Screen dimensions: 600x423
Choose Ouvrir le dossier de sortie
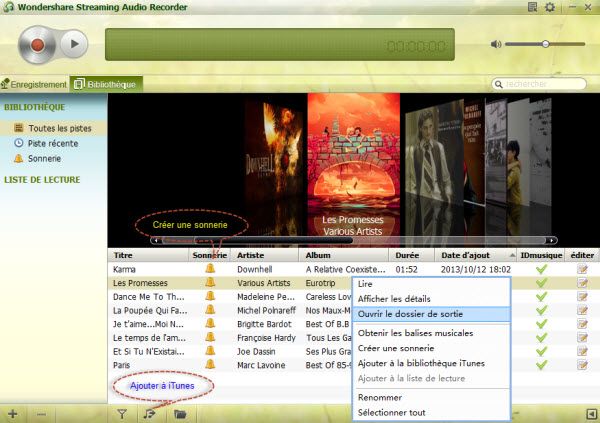point(431,314)
